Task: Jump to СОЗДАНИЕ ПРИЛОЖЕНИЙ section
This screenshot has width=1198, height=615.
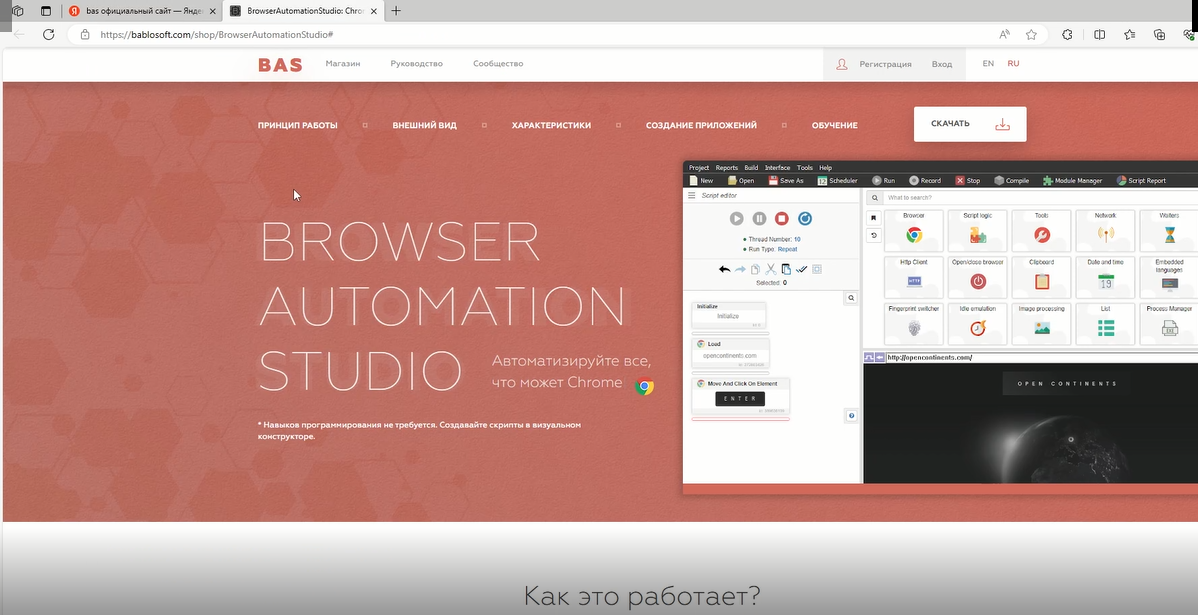Action: [x=701, y=125]
